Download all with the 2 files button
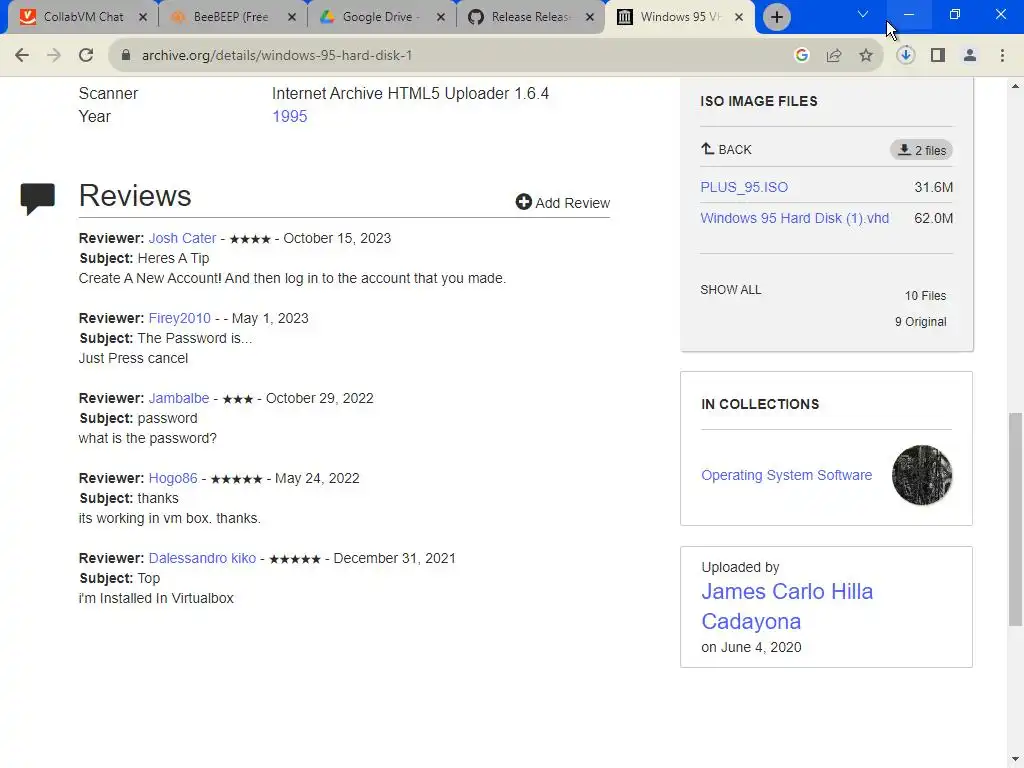The width and height of the screenshot is (1024, 768). [921, 150]
